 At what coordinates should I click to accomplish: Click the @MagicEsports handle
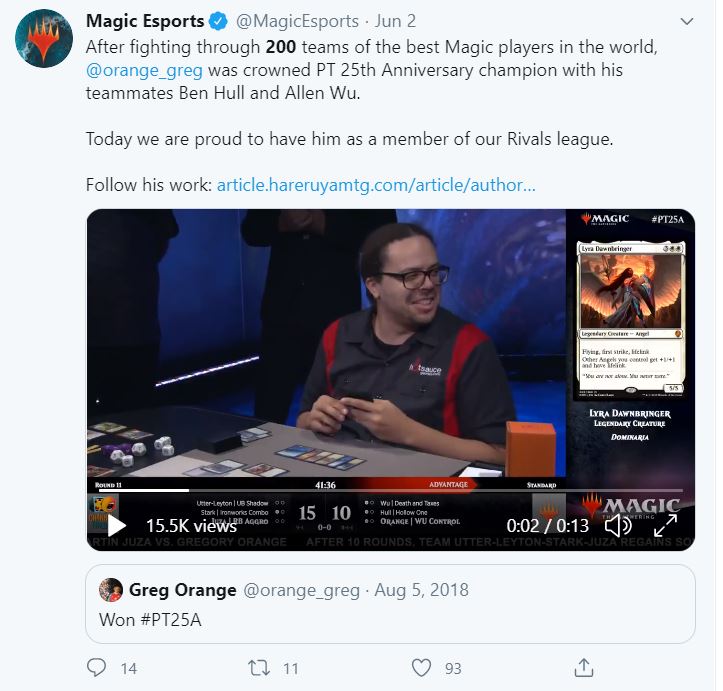pos(297,21)
